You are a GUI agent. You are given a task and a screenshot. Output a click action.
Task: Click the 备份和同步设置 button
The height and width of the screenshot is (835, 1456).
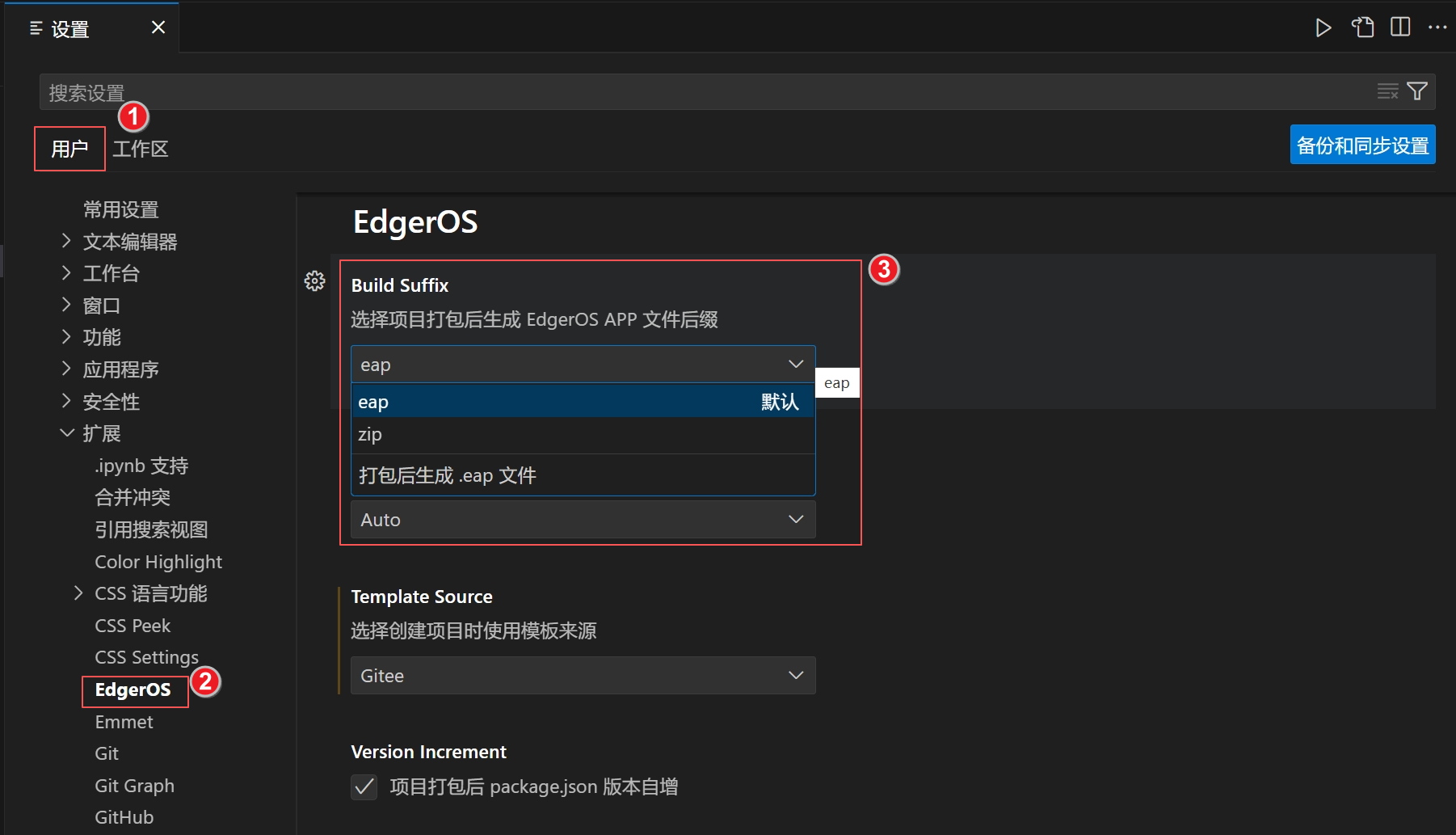pyautogui.click(x=1361, y=145)
